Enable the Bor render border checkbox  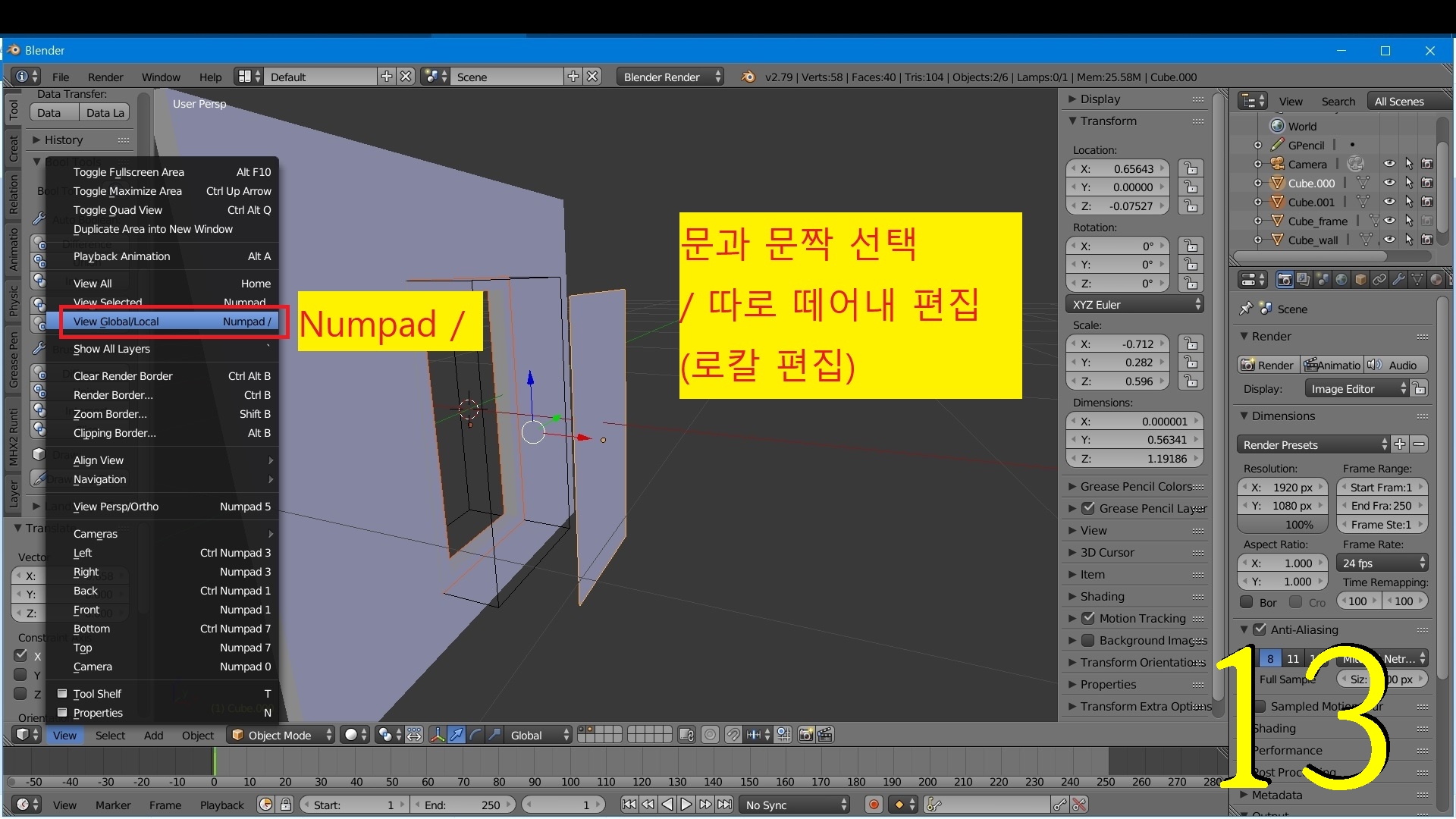coord(1246,602)
